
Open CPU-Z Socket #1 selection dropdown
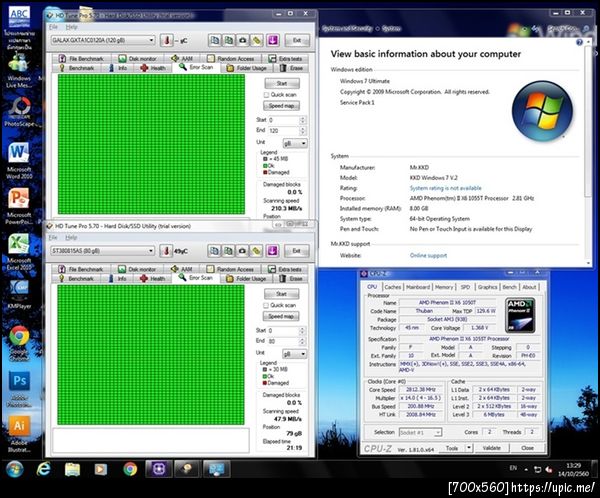(421, 432)
